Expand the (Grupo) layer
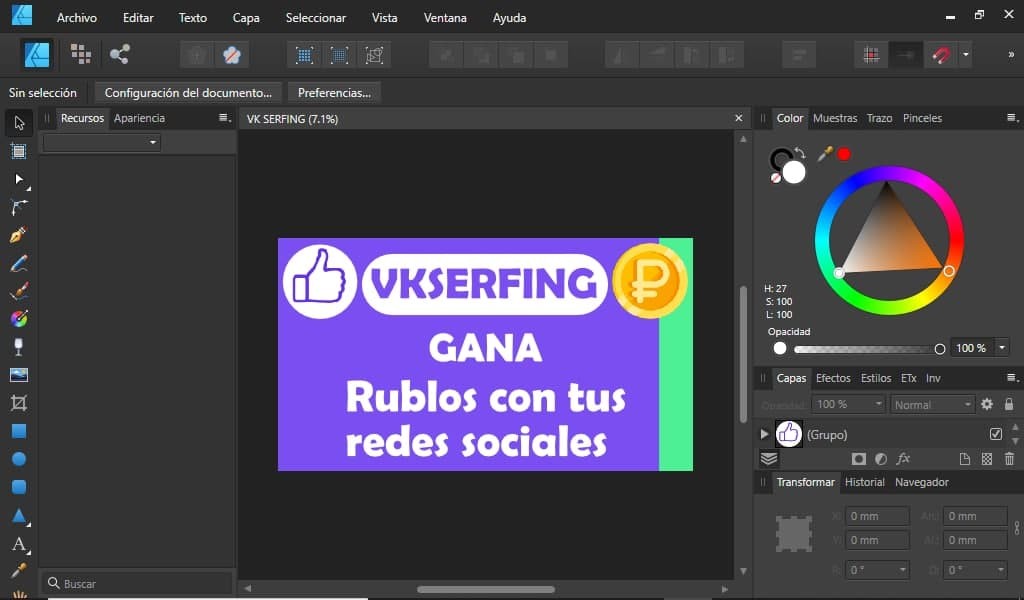Viewport: 1024px width, 600px height. (764, 434)
